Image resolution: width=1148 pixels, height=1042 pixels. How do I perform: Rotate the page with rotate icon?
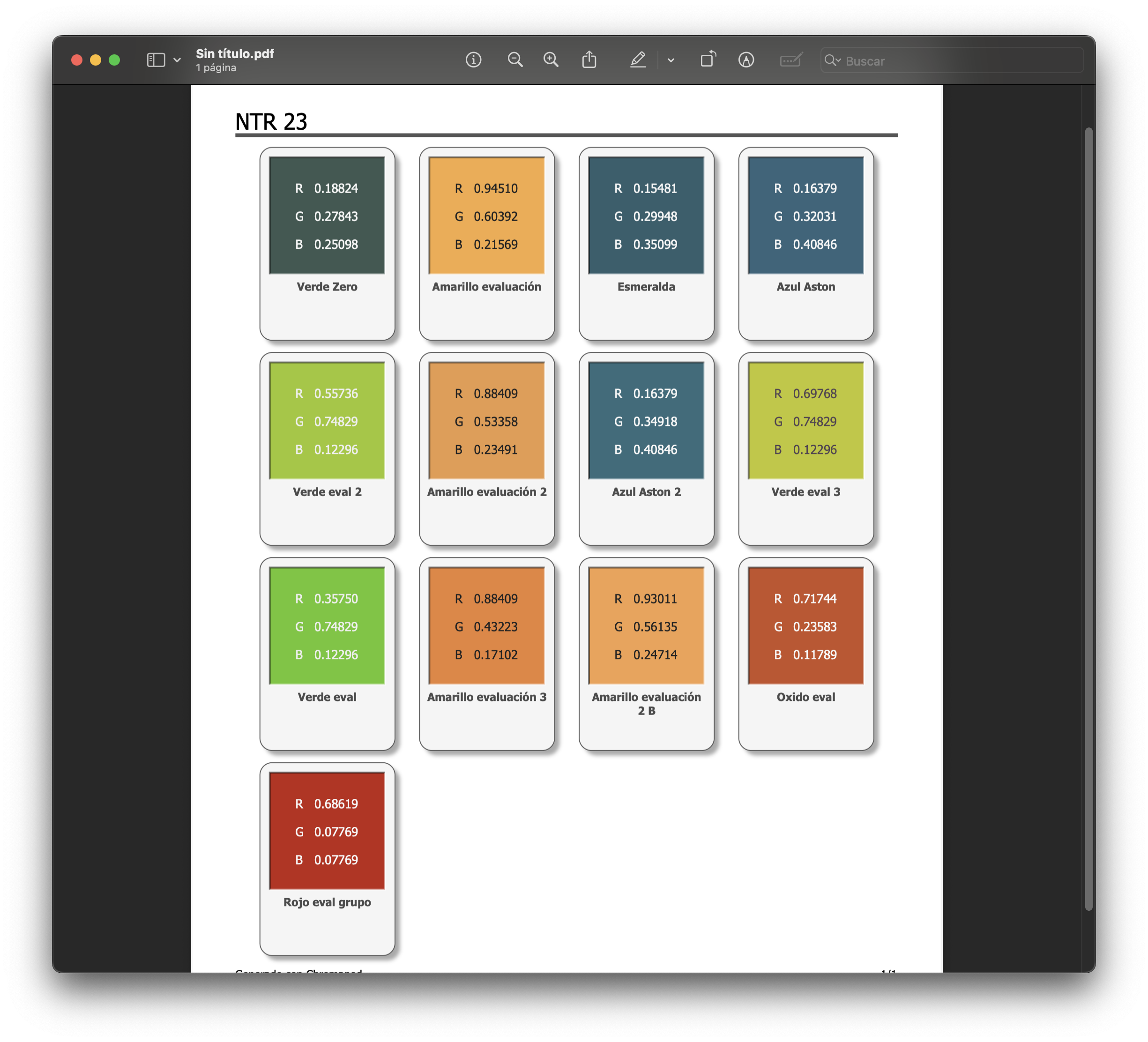tap(708, 60)
